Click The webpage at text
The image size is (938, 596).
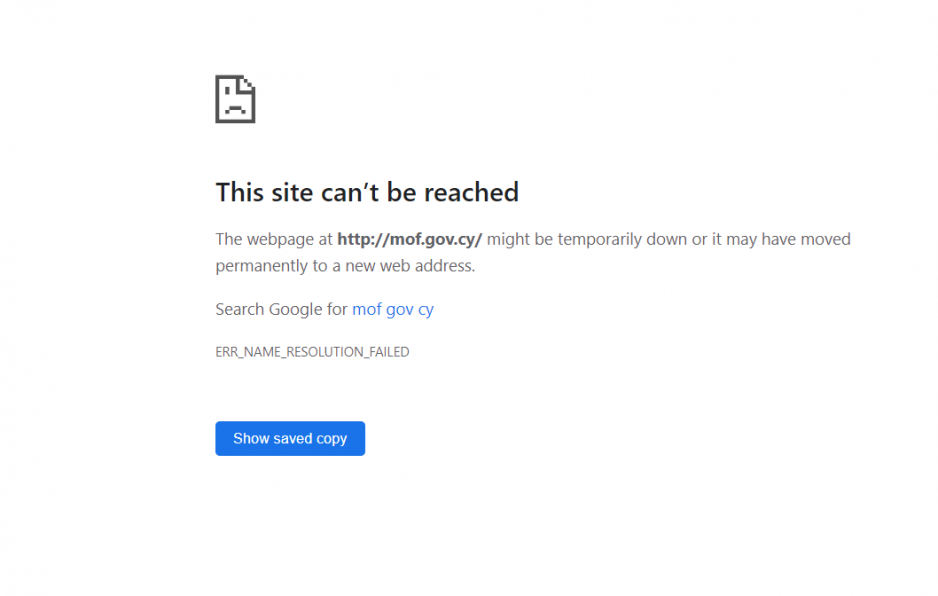[x=274, y=239]
